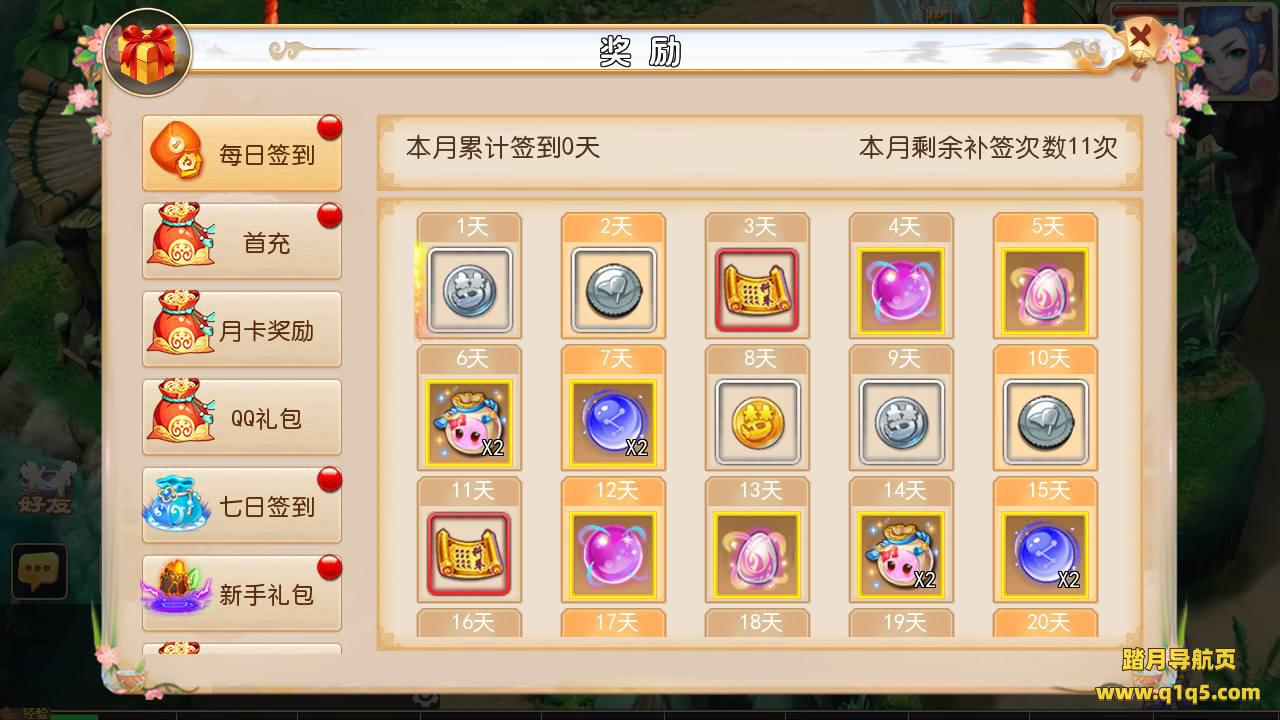Viewport: 1280px width, 720px height.
Task: Switch to the 首充 first recharge tab
Action: pos(242,242)
